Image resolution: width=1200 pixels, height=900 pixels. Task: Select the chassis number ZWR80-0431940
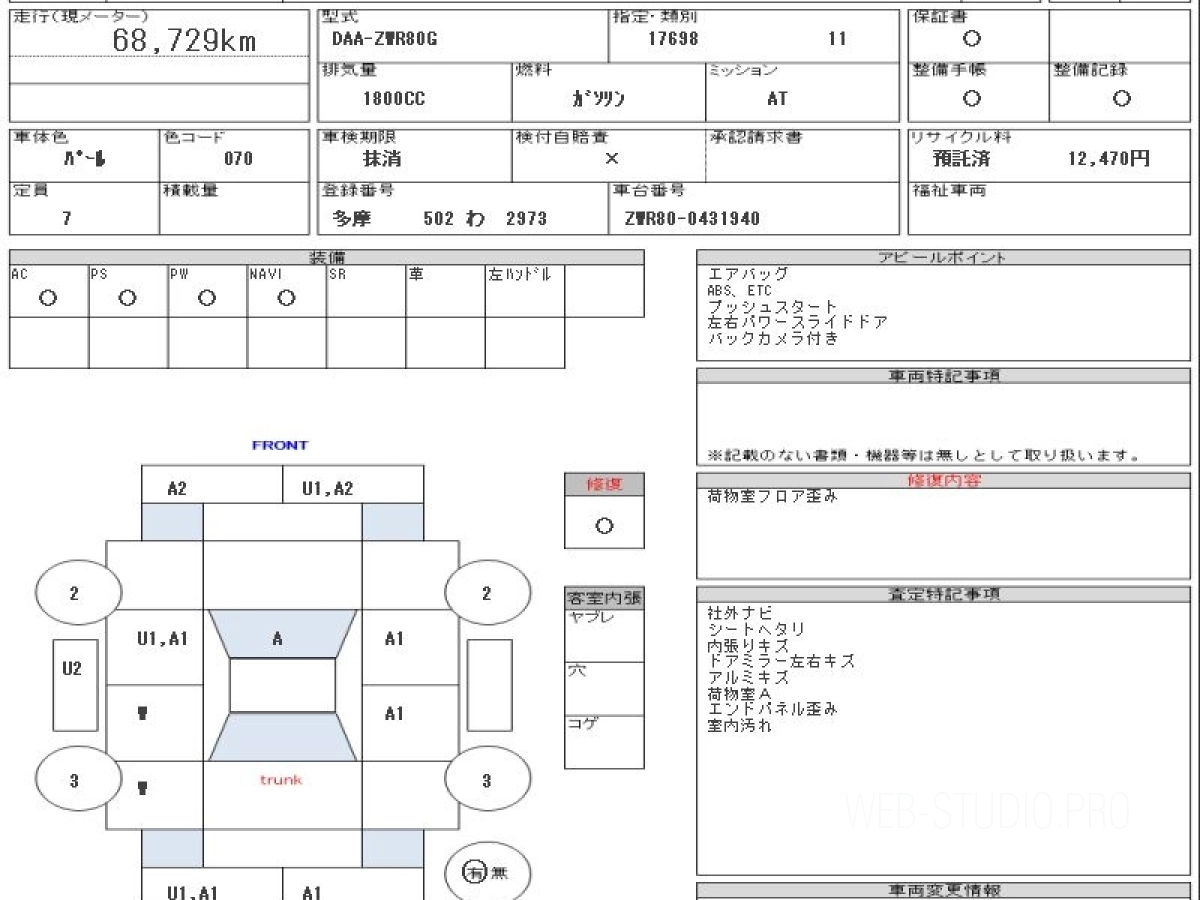[x=692, y=218]
